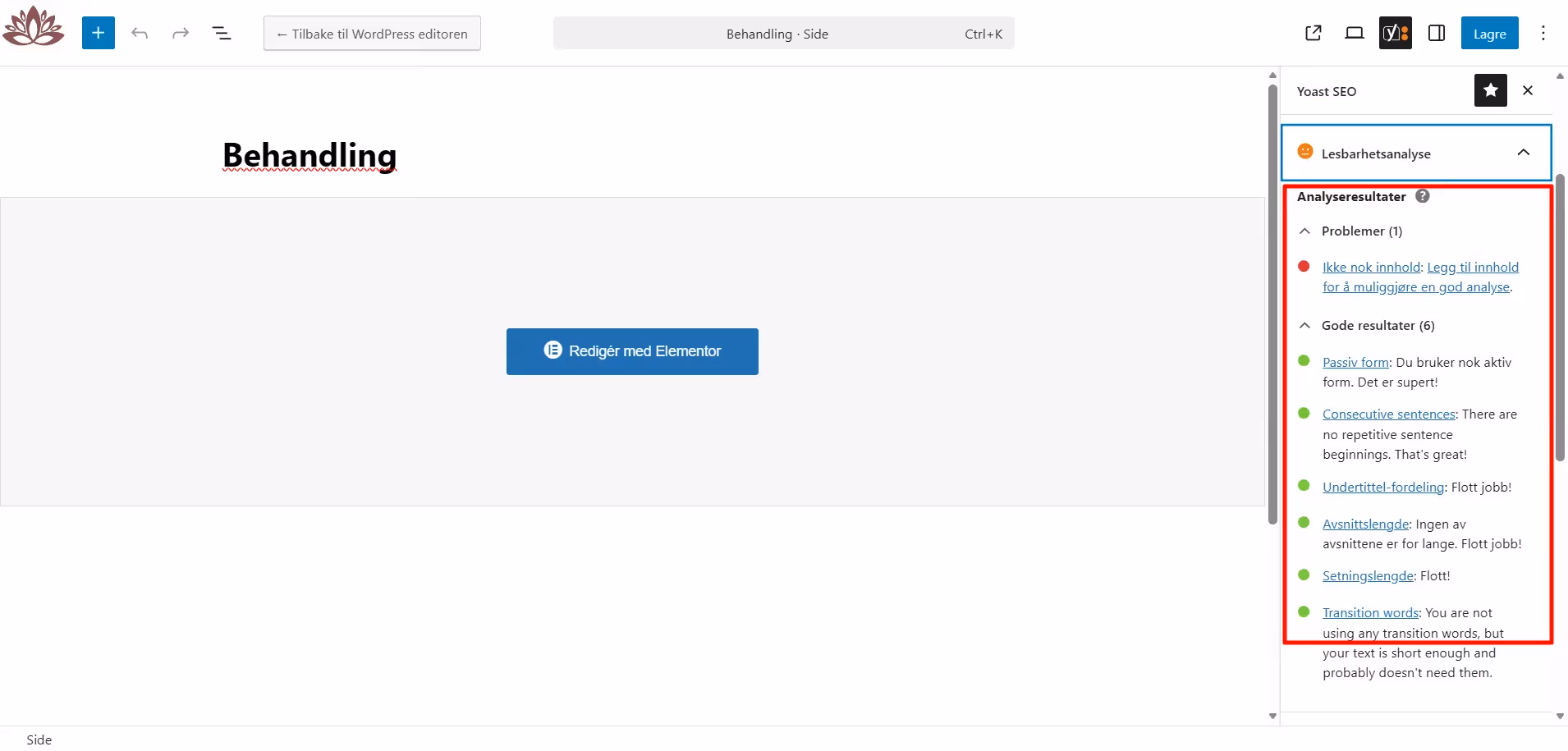Image resolution: width=1568 pixels, height=751 pixels.
Task: Open help for Analyseresultater
Action: click(x=1423, y=196)
